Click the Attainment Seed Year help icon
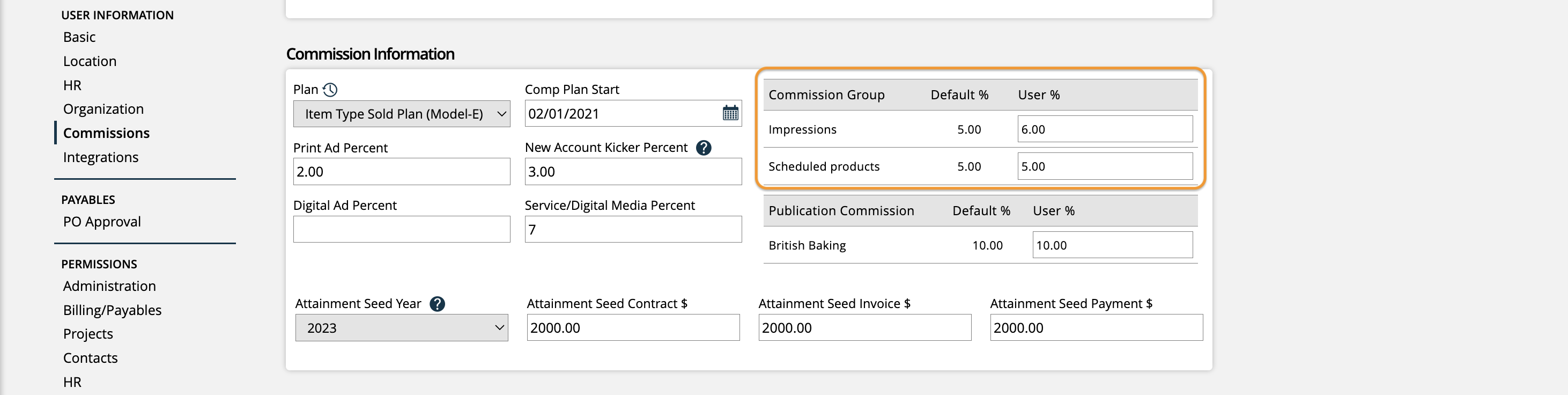1568x395 pixels. (437, 304)
